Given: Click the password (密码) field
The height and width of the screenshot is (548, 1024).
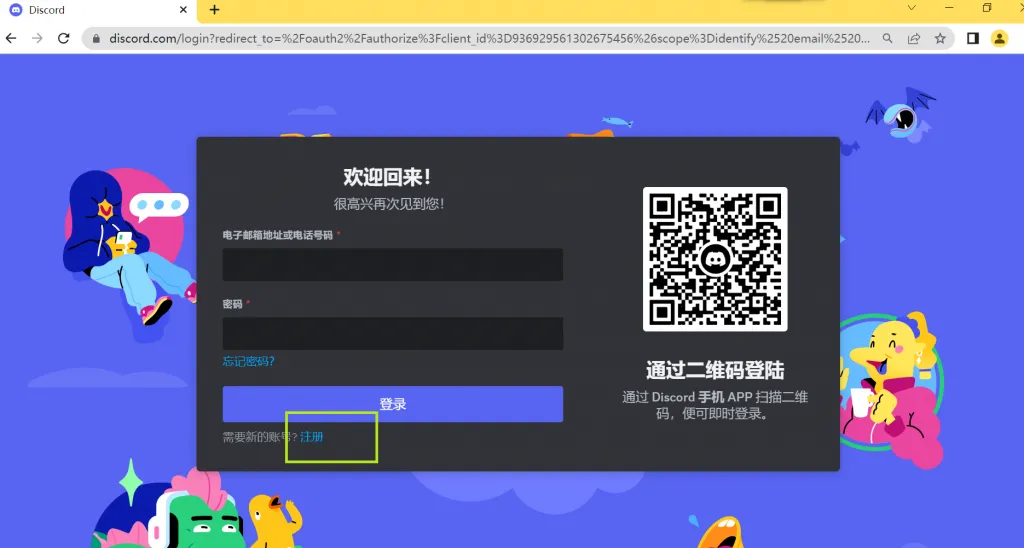Looking at the screenshot, I should pyautogui.click(x=392, y=334).
